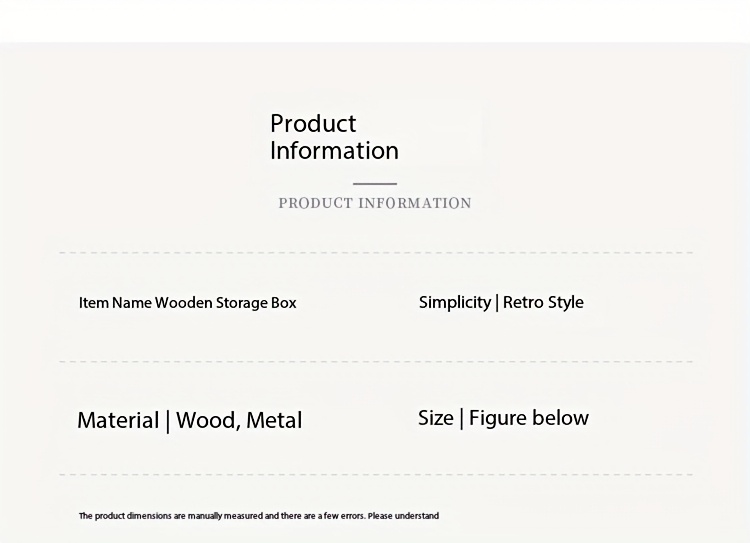The image size is (750, 543).
Task: Click the separator bar after Size
Action: tap(461, 419)
